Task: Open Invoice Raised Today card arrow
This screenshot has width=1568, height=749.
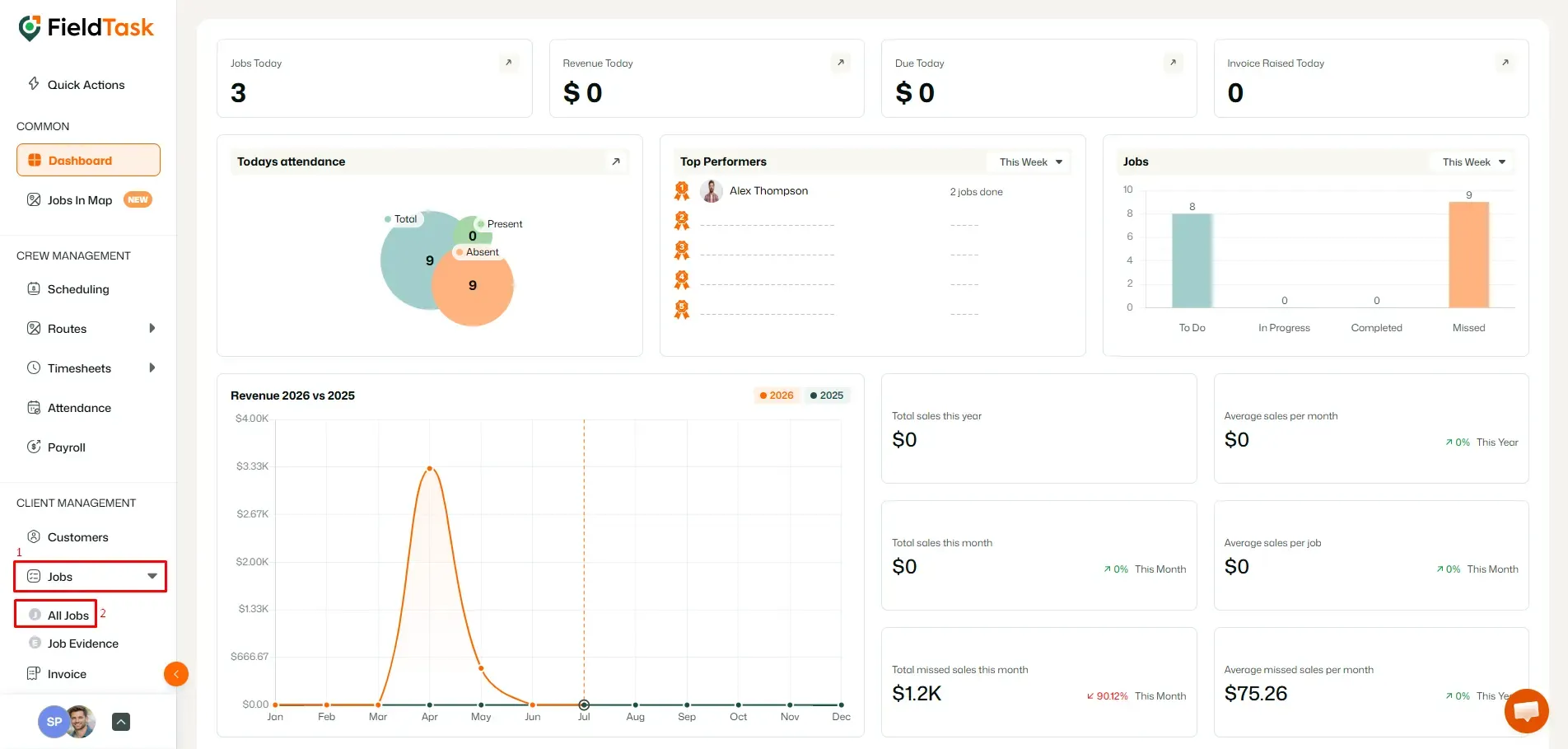Action: tap(1505, 63)
